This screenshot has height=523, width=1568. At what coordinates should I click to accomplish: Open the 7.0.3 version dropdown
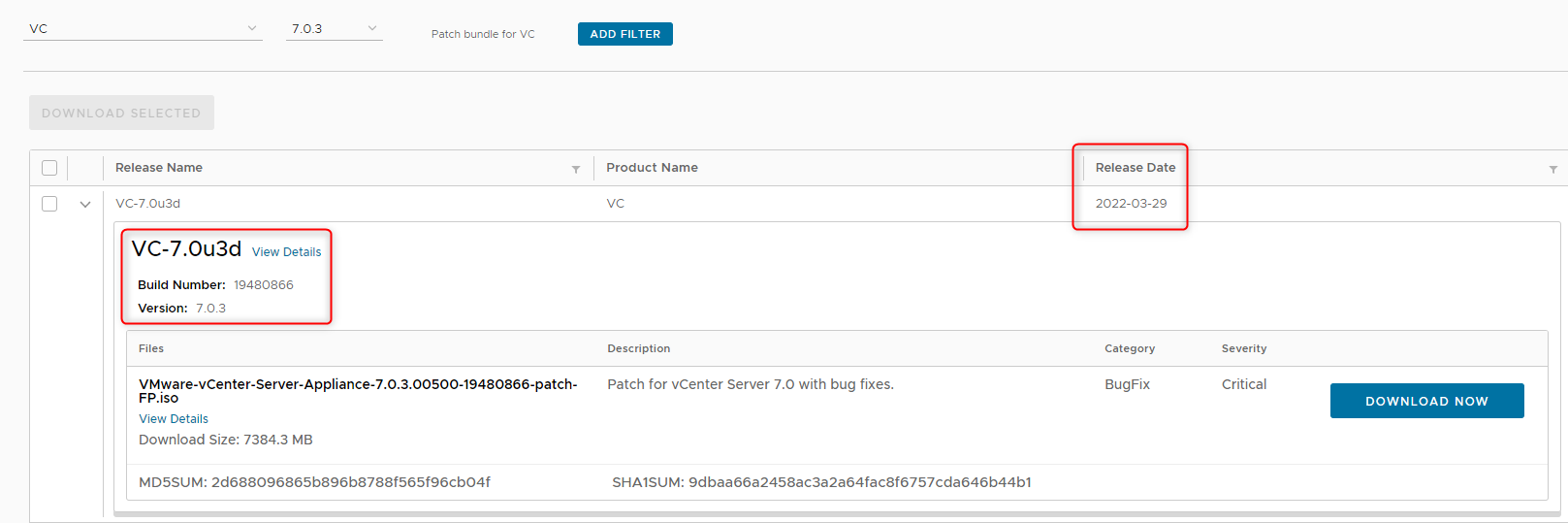pyautogui.click(x=335, y=29)
